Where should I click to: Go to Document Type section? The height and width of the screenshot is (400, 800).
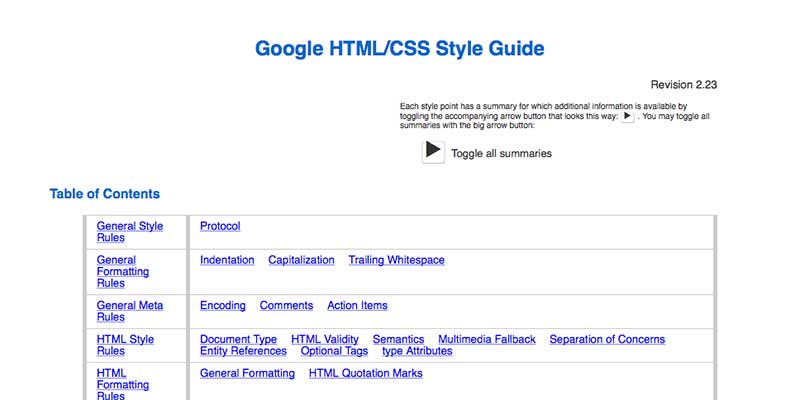coord(238,339)
